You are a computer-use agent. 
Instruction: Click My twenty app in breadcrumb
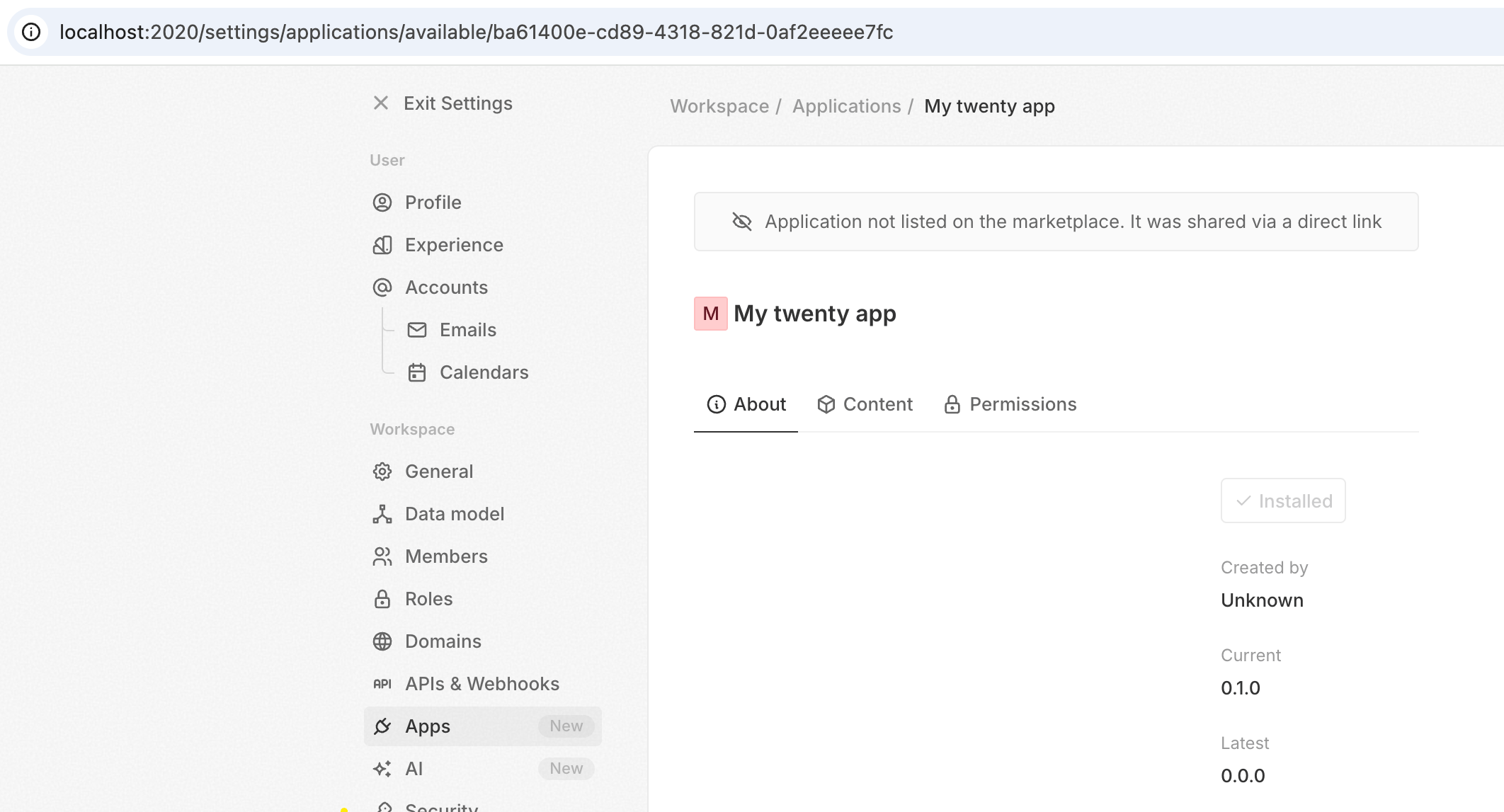click(989, 106)
